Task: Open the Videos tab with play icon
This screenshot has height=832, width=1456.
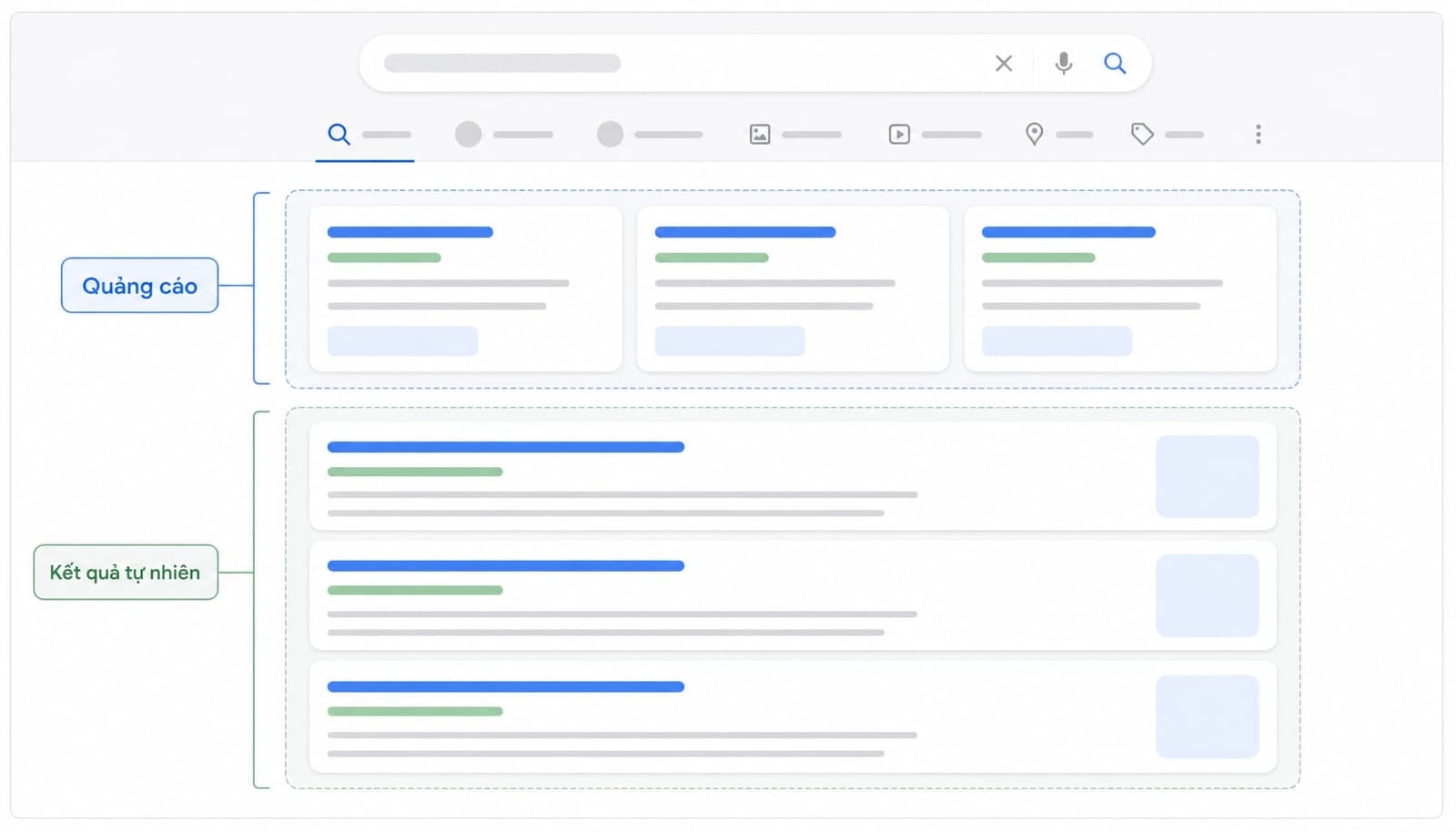Action: [935, 135]
